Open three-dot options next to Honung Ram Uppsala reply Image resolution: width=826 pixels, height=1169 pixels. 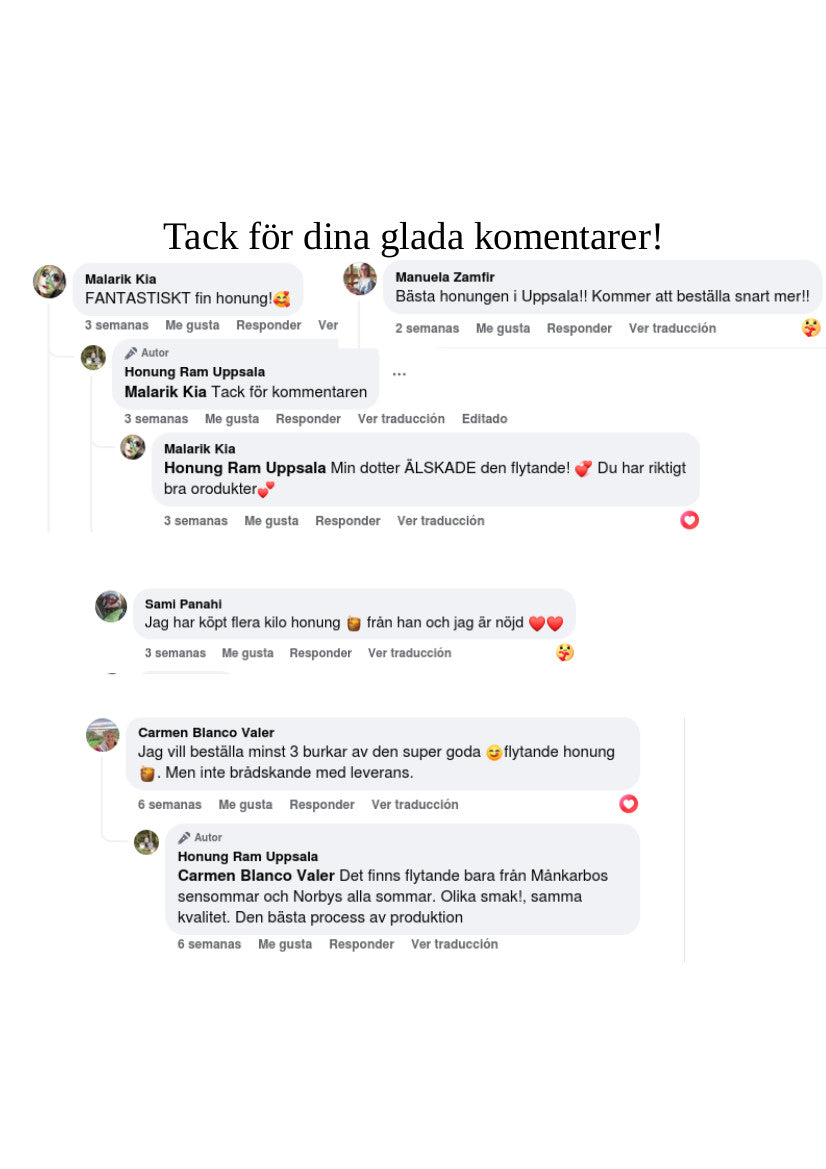[400, 374]
